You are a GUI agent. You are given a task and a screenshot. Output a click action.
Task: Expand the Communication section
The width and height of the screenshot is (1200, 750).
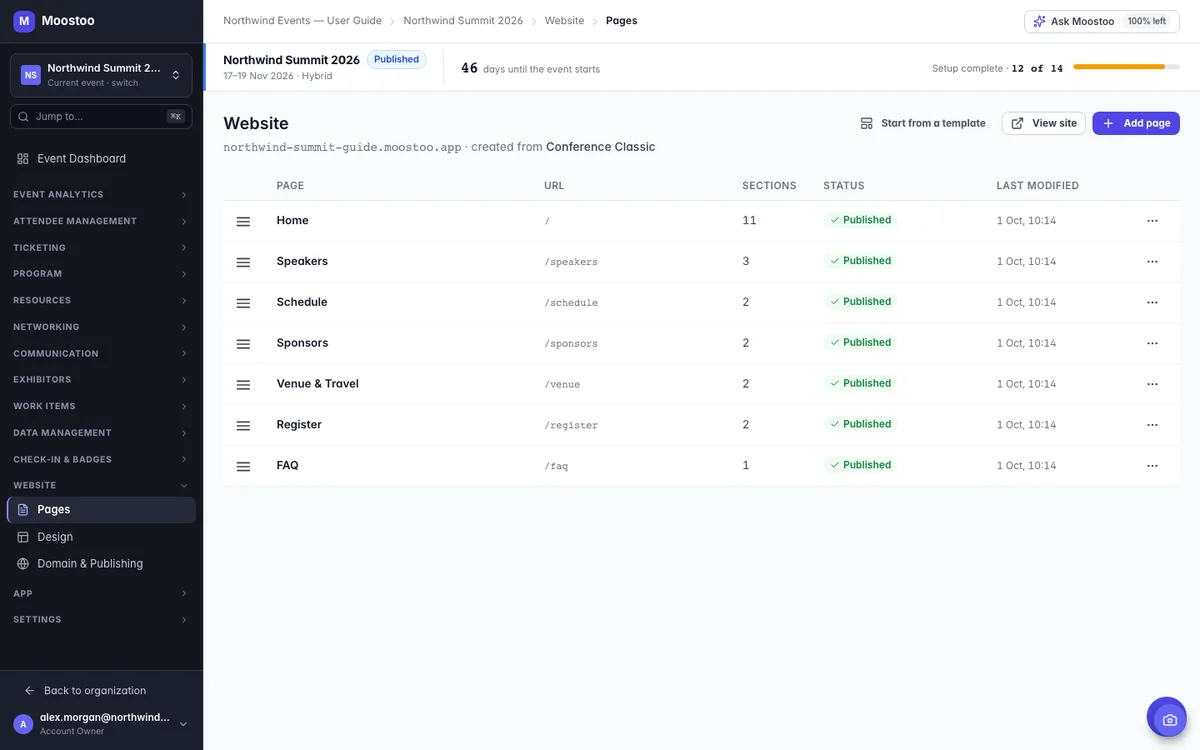point(101,354)
